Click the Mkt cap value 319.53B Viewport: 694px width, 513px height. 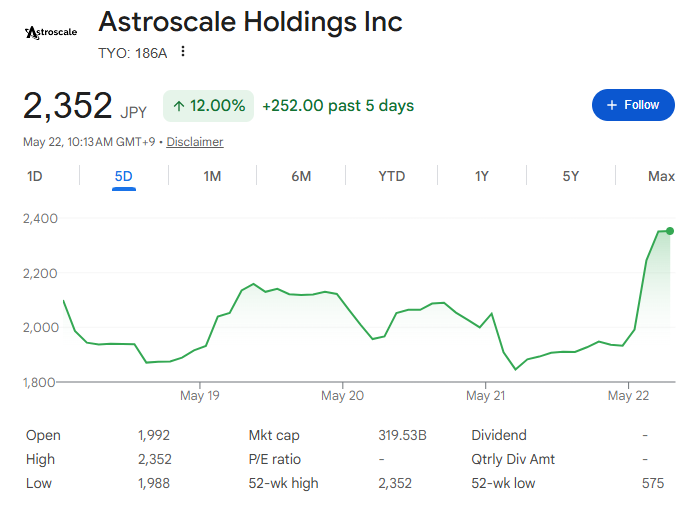click(x=402, y=435)
